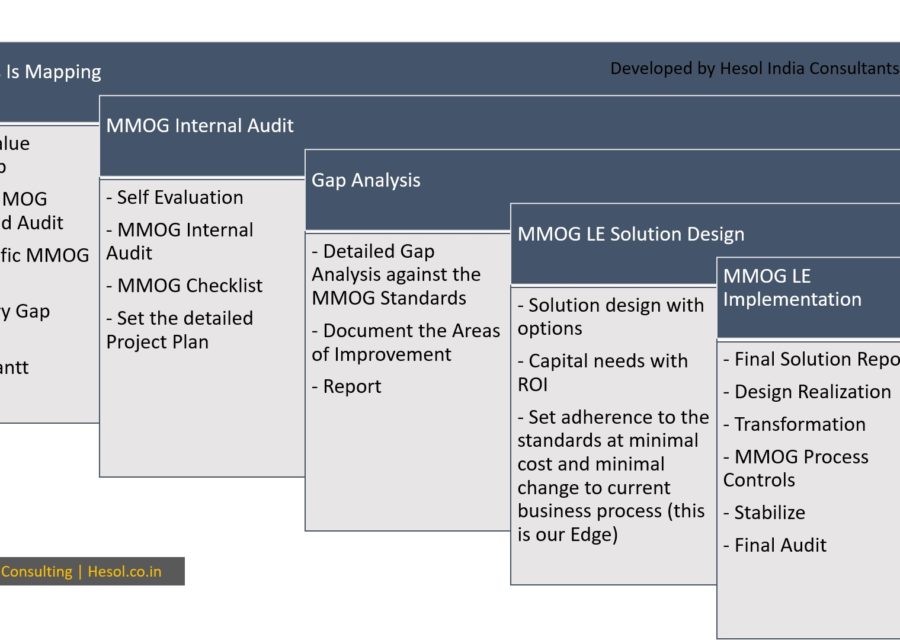
Task: Select the Design Realization bullet
Action: click(807, 391)
